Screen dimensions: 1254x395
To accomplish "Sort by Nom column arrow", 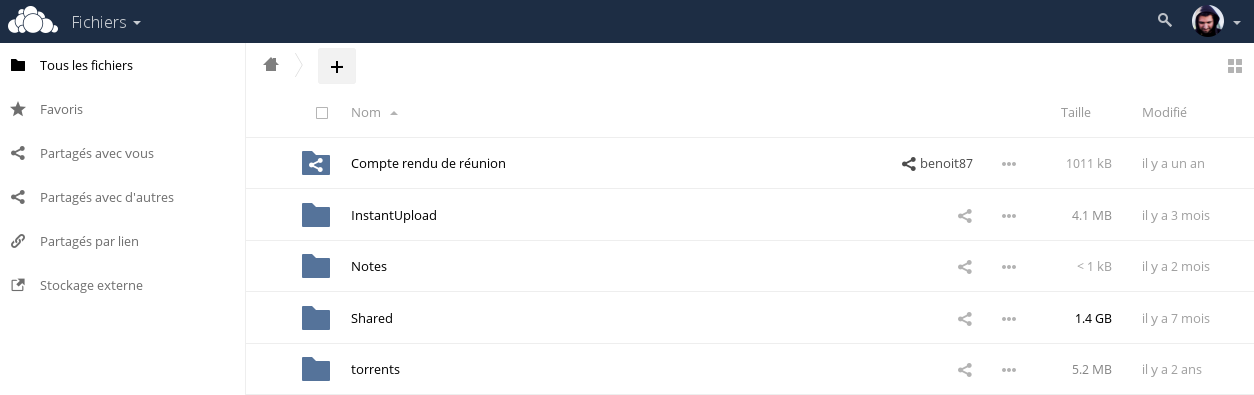I will tap(394, 113).
